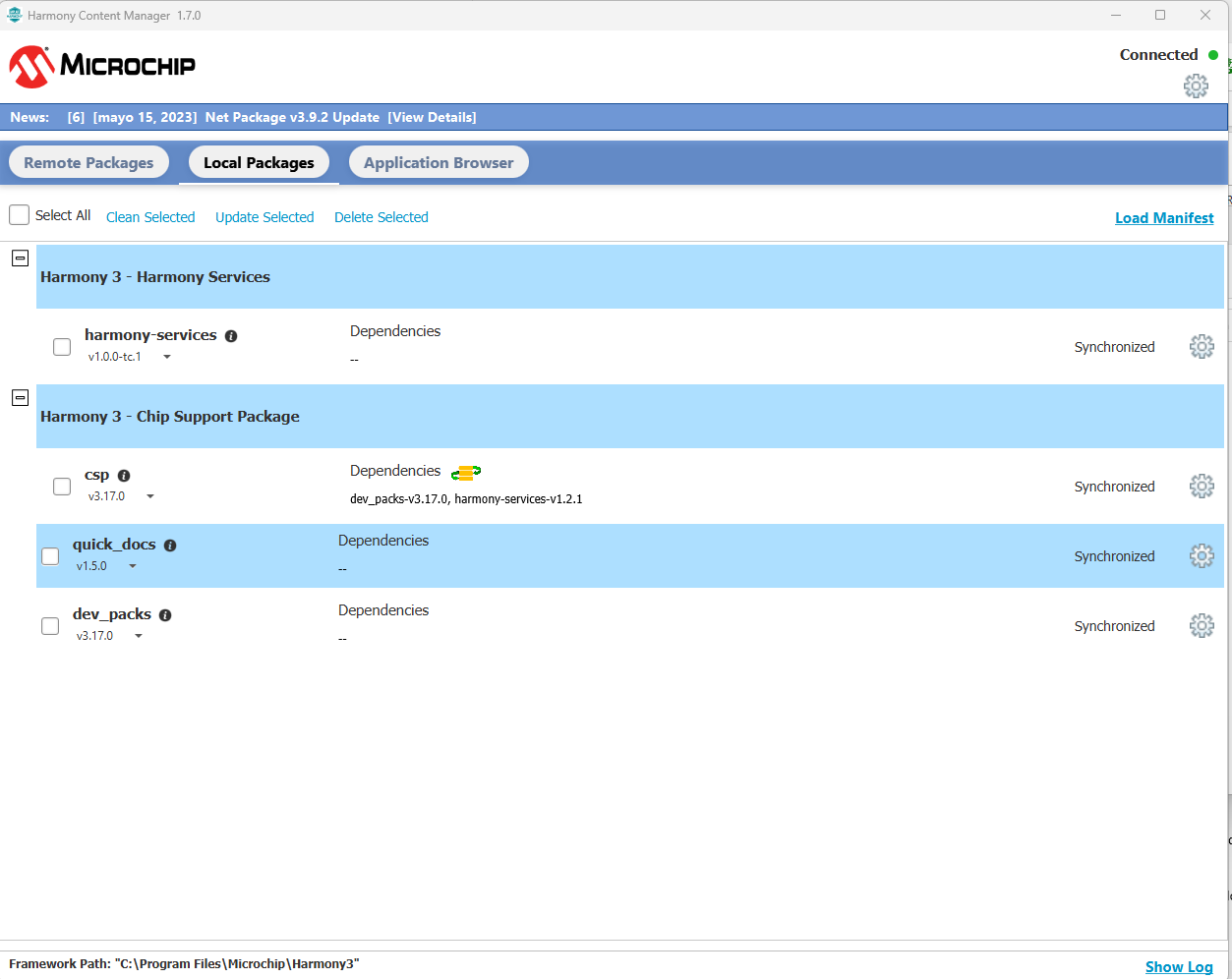Viewport: 1232px width, 979px height.
Task: Select the Local Packages tab
Action: pyautogui.click(x=259, y=162)
